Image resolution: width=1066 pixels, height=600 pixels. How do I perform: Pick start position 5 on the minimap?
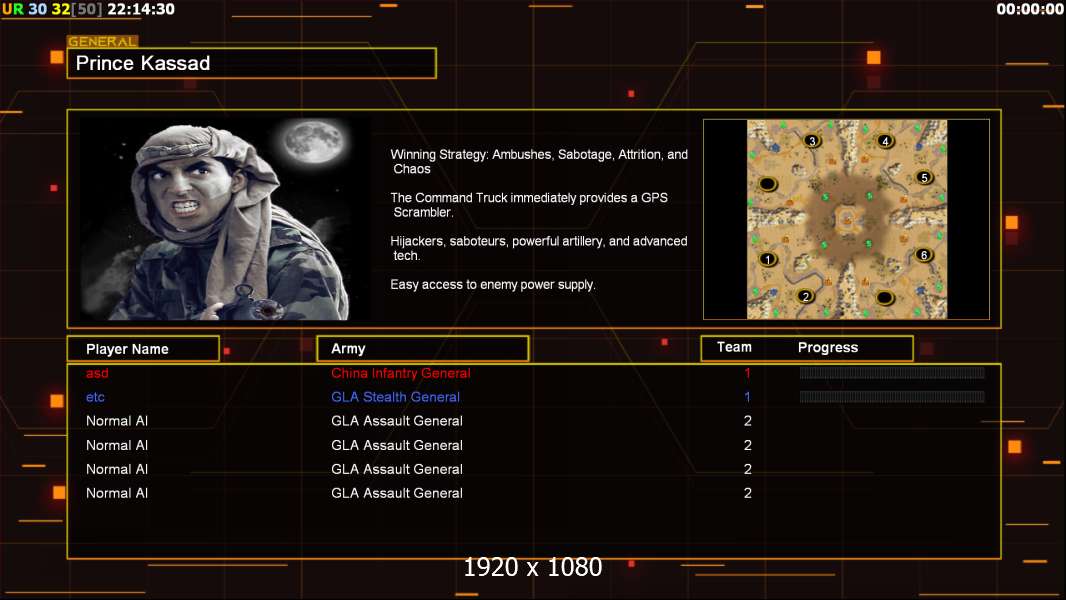pos(924,177)
